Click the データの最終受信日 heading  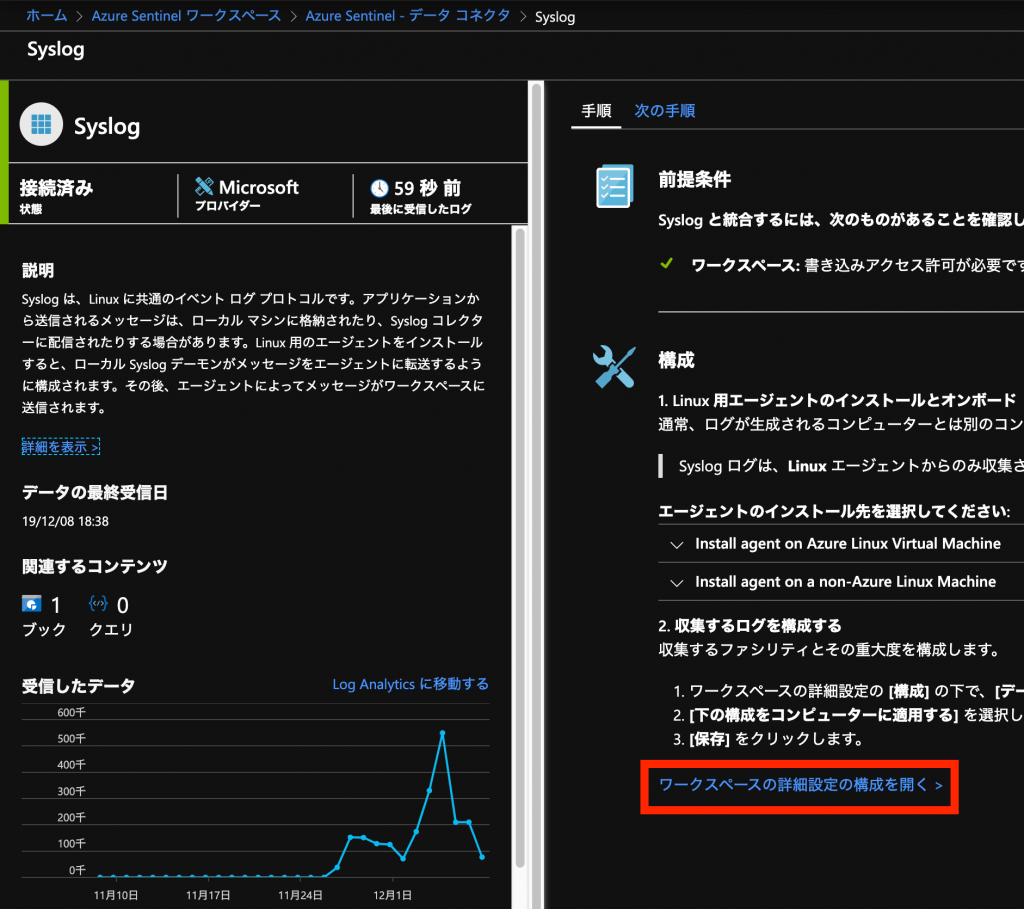point(95,492)
